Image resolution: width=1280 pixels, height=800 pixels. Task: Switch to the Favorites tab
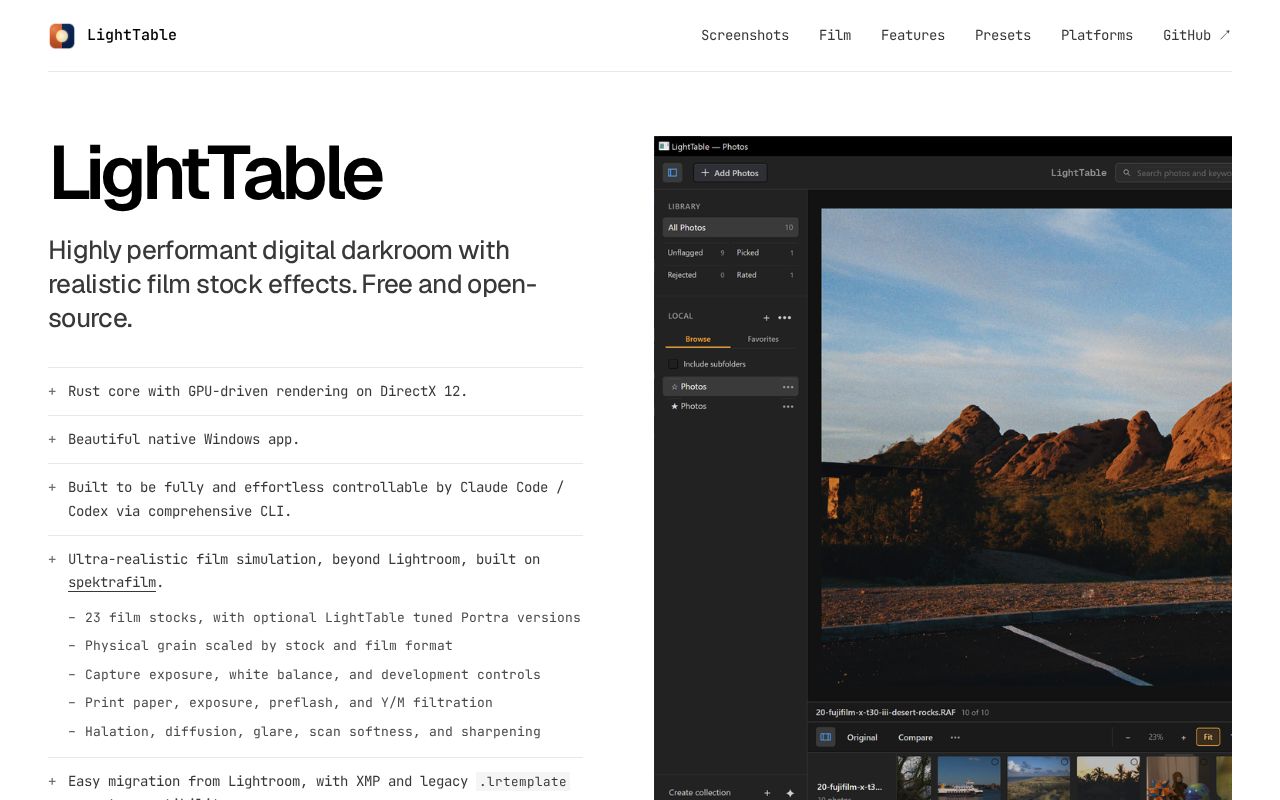tap(763, 339)
